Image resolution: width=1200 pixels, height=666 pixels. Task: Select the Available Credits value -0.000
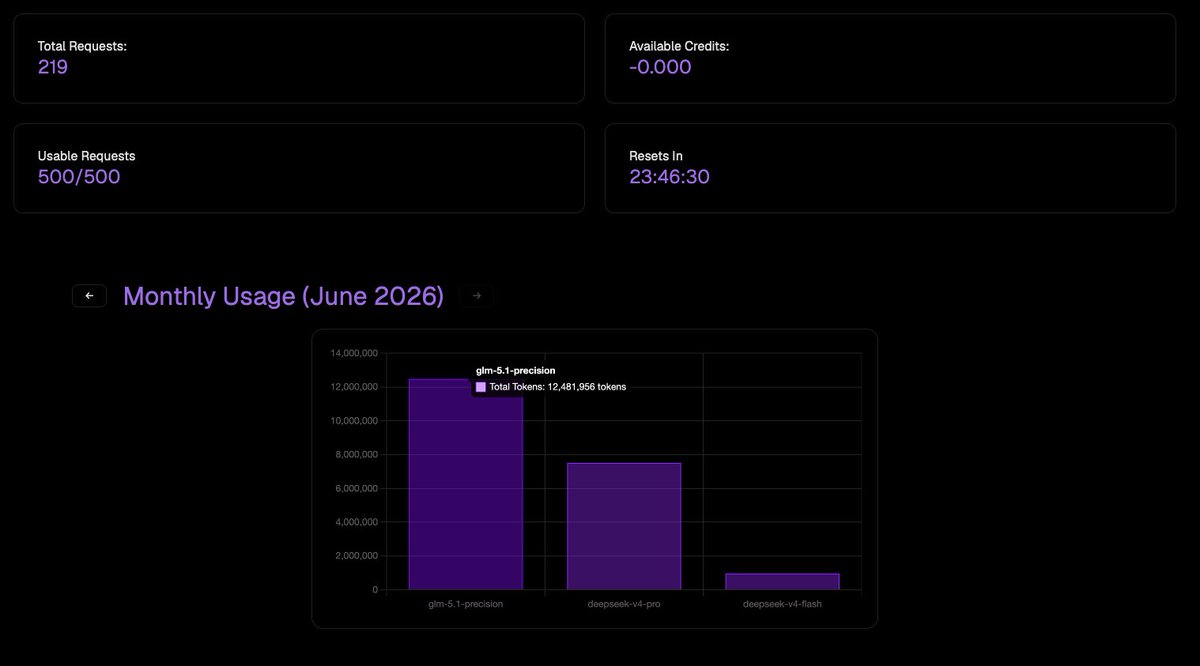[660, 67]
